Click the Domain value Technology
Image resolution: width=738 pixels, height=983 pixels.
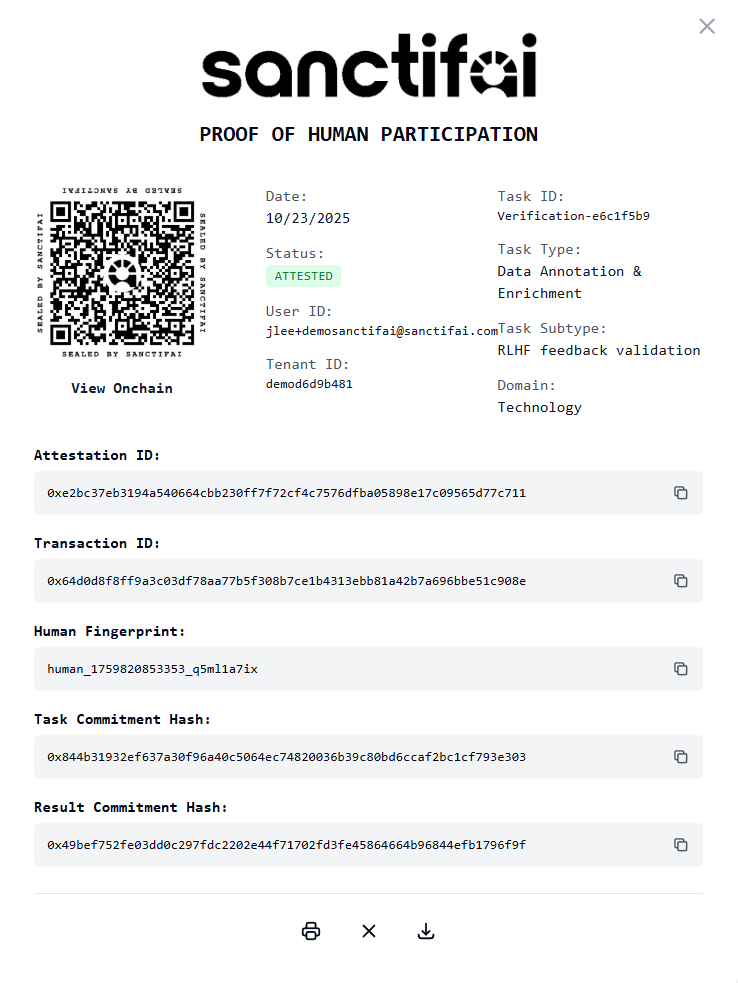[539, 407]
